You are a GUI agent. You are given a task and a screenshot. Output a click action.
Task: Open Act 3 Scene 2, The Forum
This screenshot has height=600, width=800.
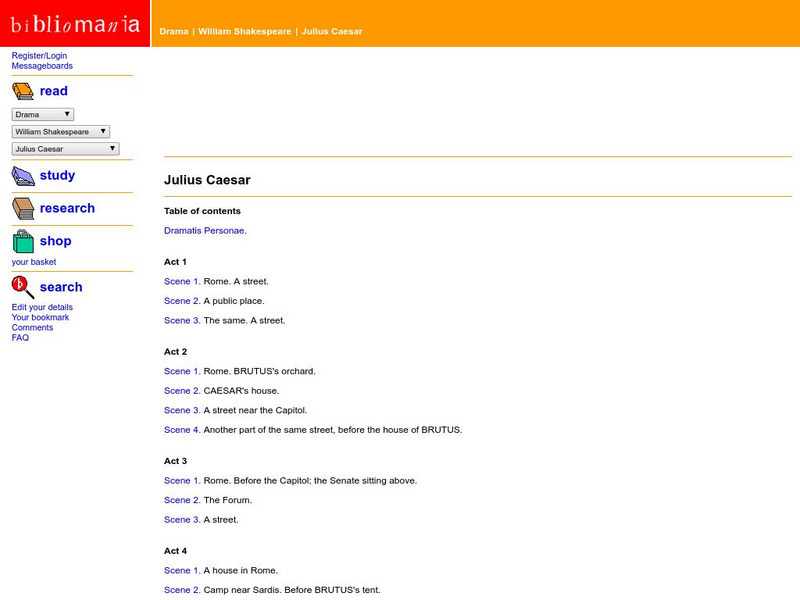point(182,500)
